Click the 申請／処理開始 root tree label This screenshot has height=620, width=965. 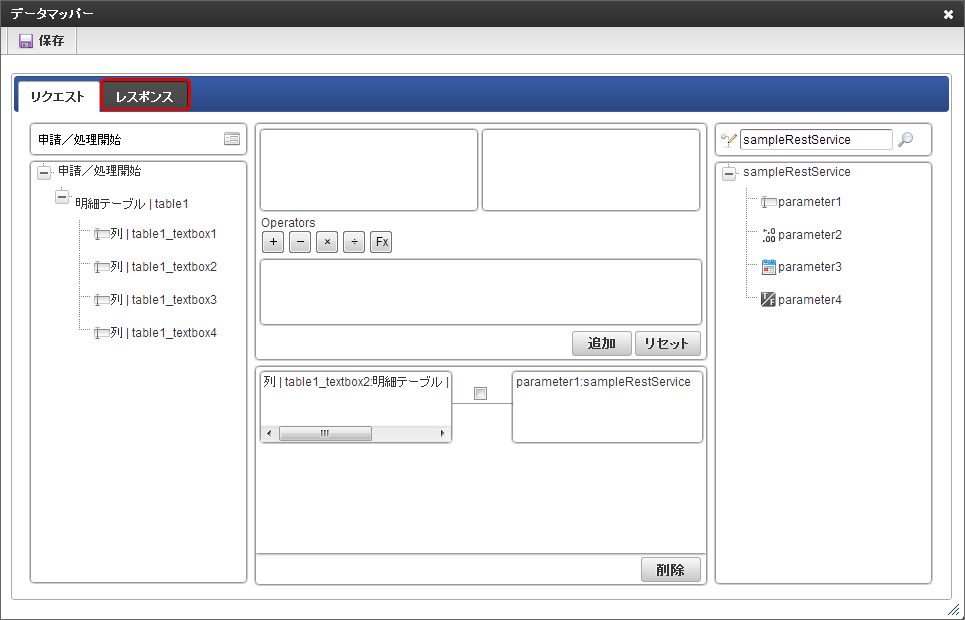click(100, 171)
